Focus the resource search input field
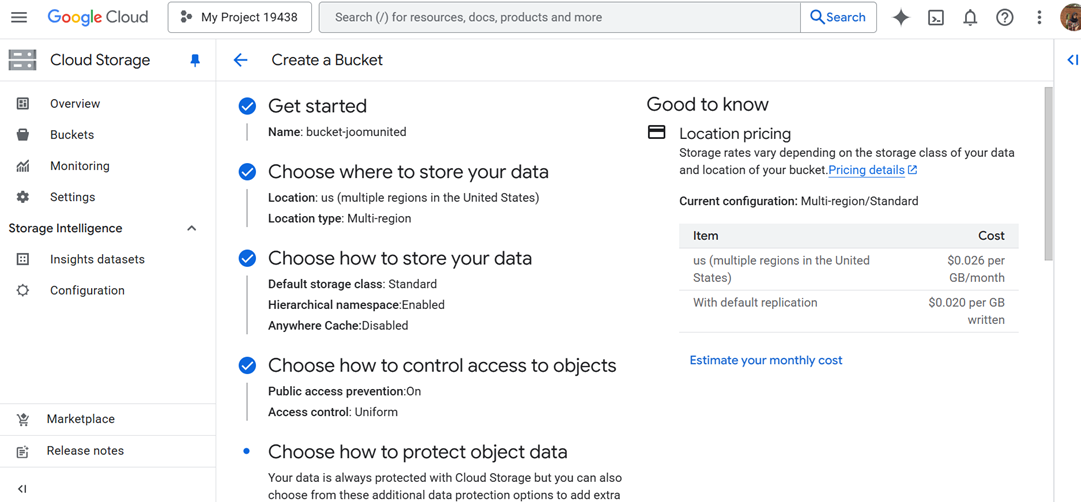1081x502 pixels. (x=560, y=17)
